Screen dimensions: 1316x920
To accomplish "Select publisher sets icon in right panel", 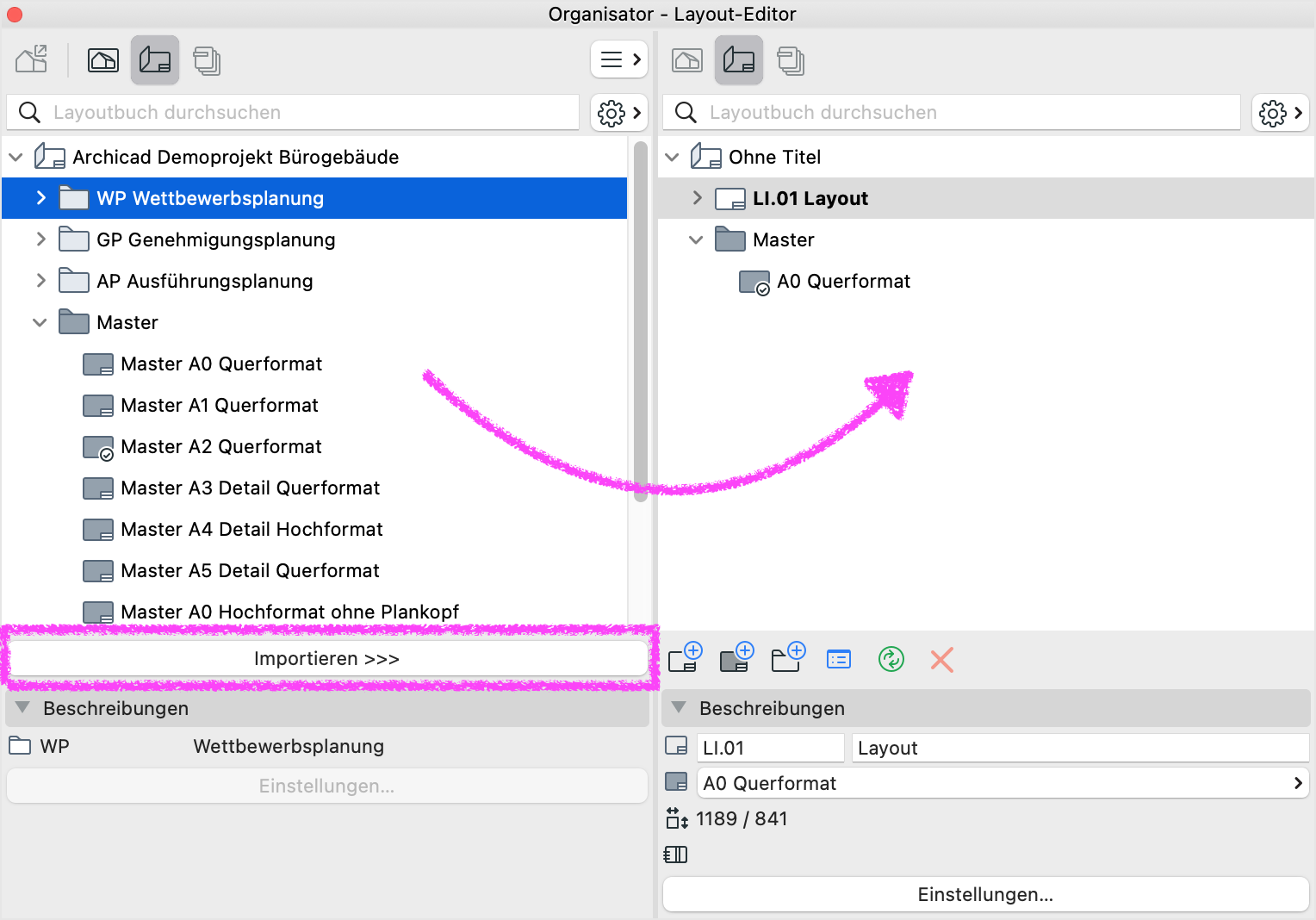I will [790, 60].
